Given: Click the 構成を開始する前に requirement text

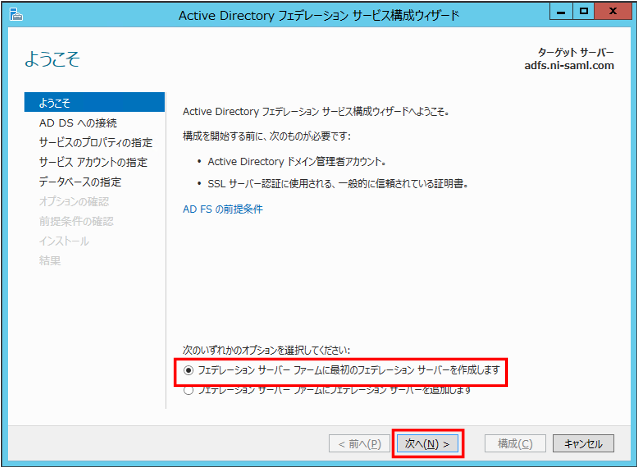Looking at the screenshot, I should 267,136.
